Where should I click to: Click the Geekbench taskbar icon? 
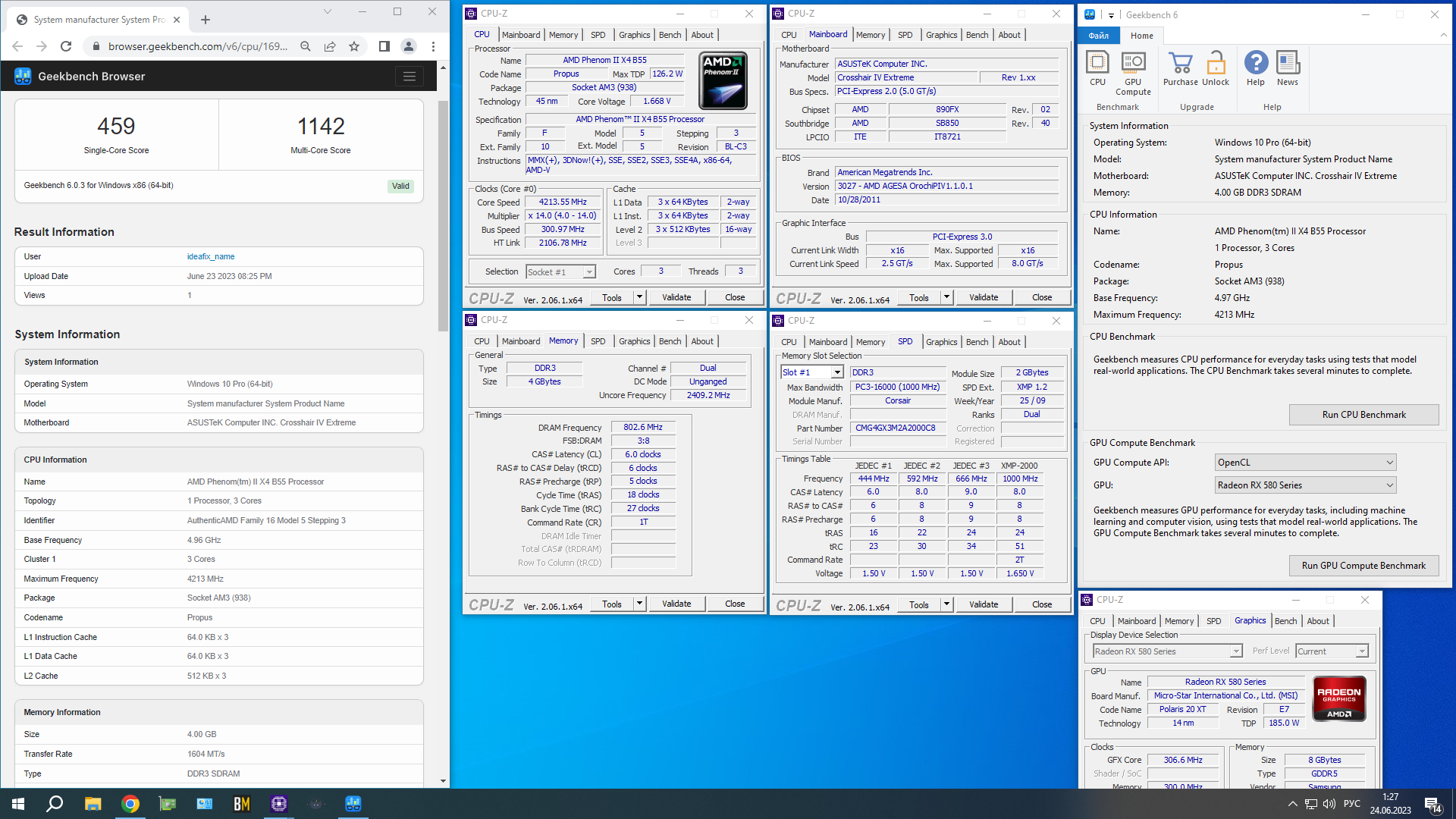pos(353,804)
